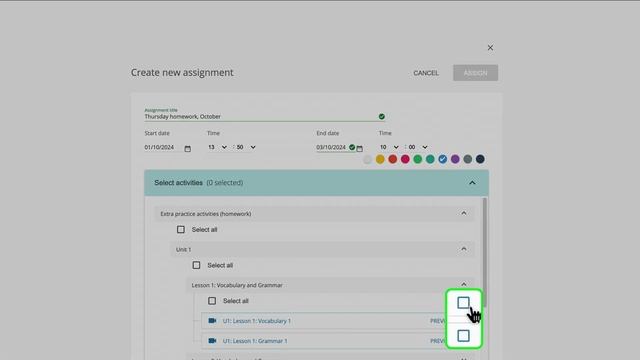This screenshot has width=640, height=360.
Task: Click the checked blue color swatch
Action: tap(442, 159)
